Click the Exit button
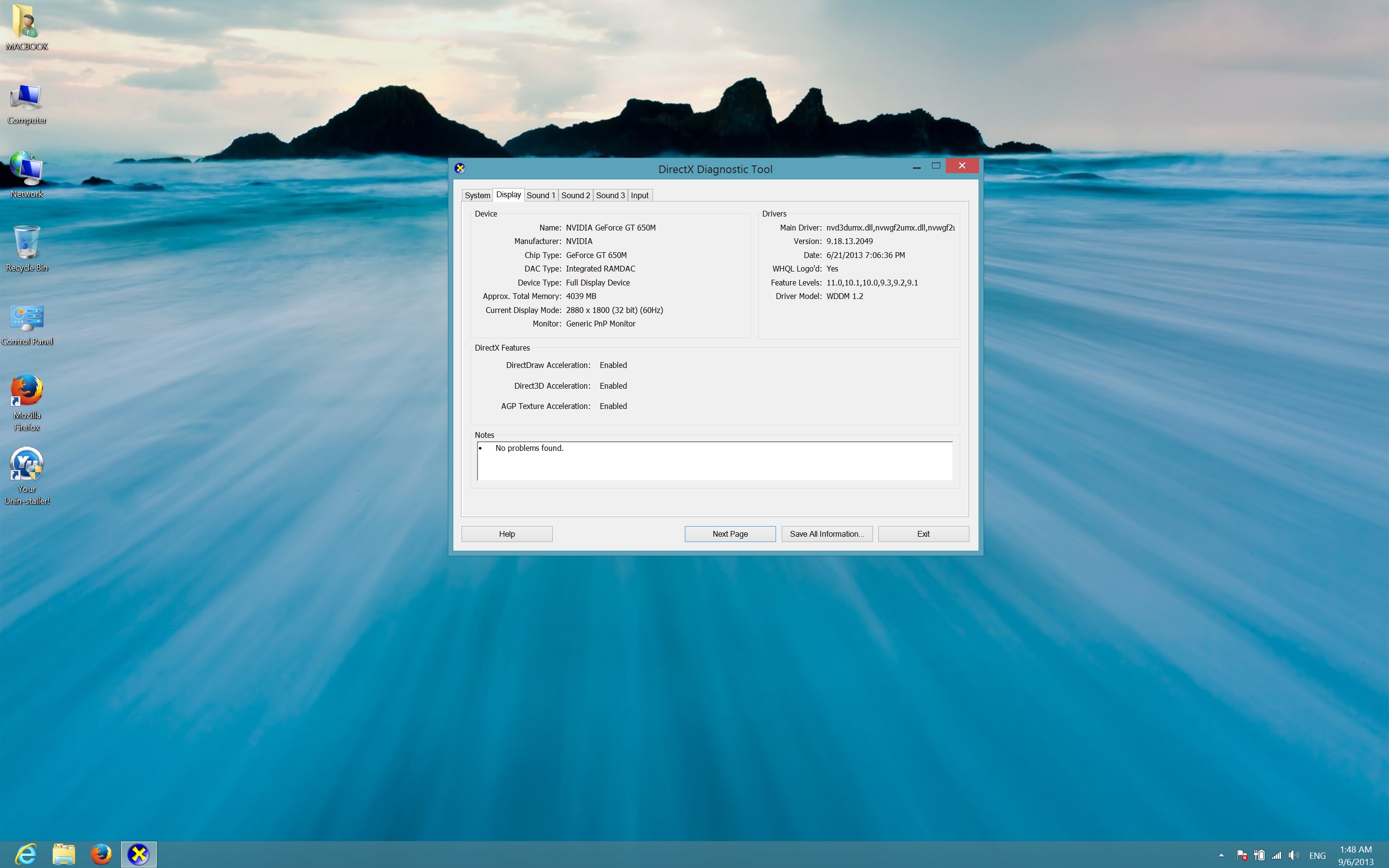Viewport: 1389px width, 868px height. click(x=923, y=534)
